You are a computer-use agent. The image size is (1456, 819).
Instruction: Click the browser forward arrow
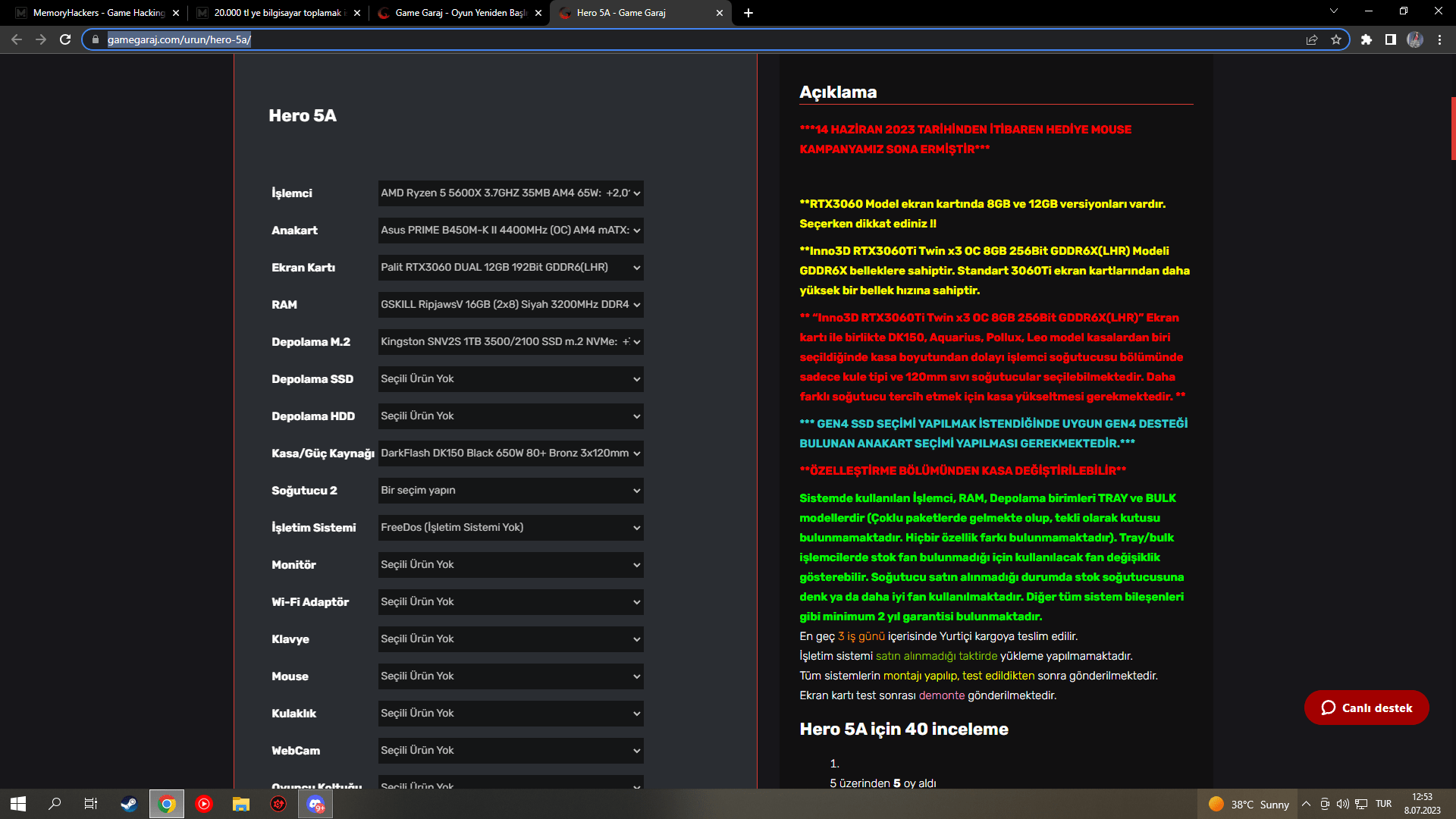(41, 39)
